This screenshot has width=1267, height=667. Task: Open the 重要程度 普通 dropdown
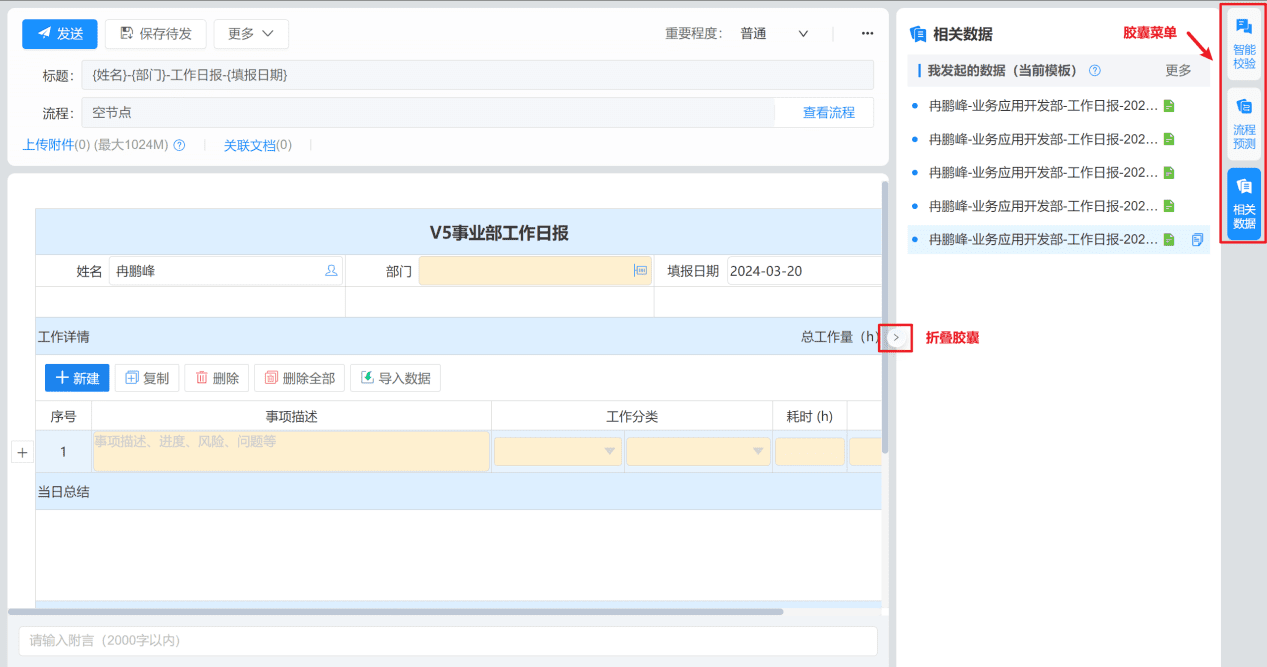[x=774, y=33]
